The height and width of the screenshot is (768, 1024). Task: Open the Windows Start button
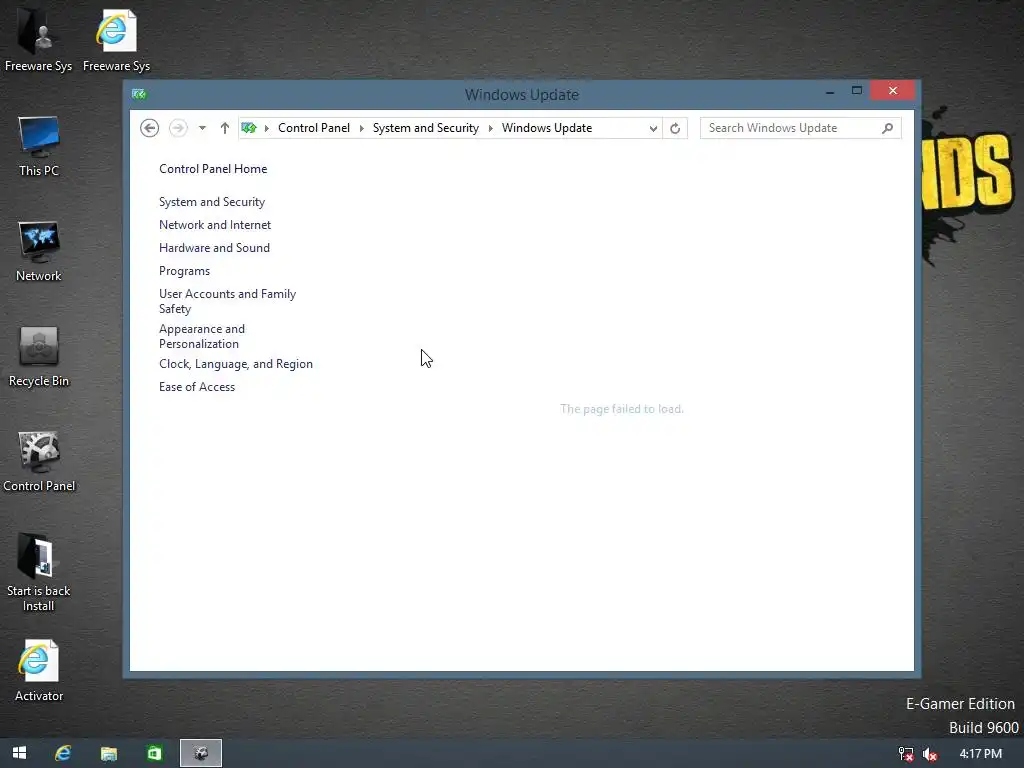click(x=20, y=753)
